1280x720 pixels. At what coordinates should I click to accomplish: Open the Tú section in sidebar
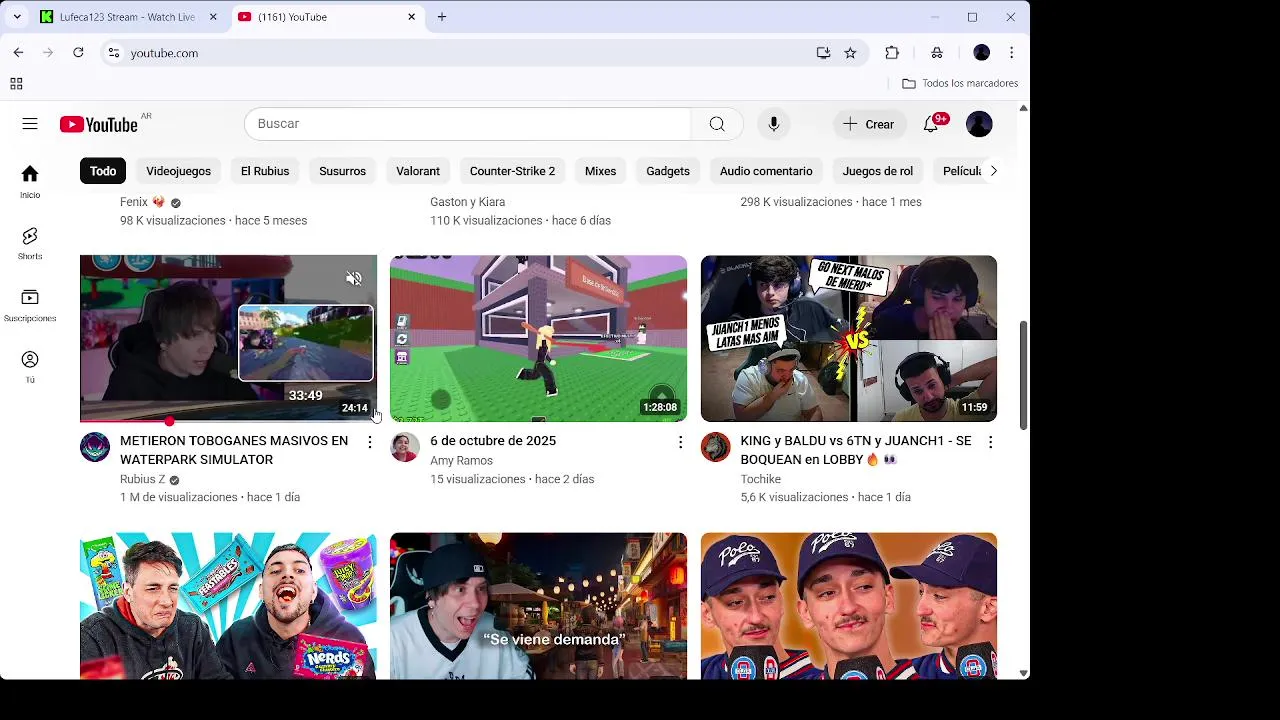30,367
